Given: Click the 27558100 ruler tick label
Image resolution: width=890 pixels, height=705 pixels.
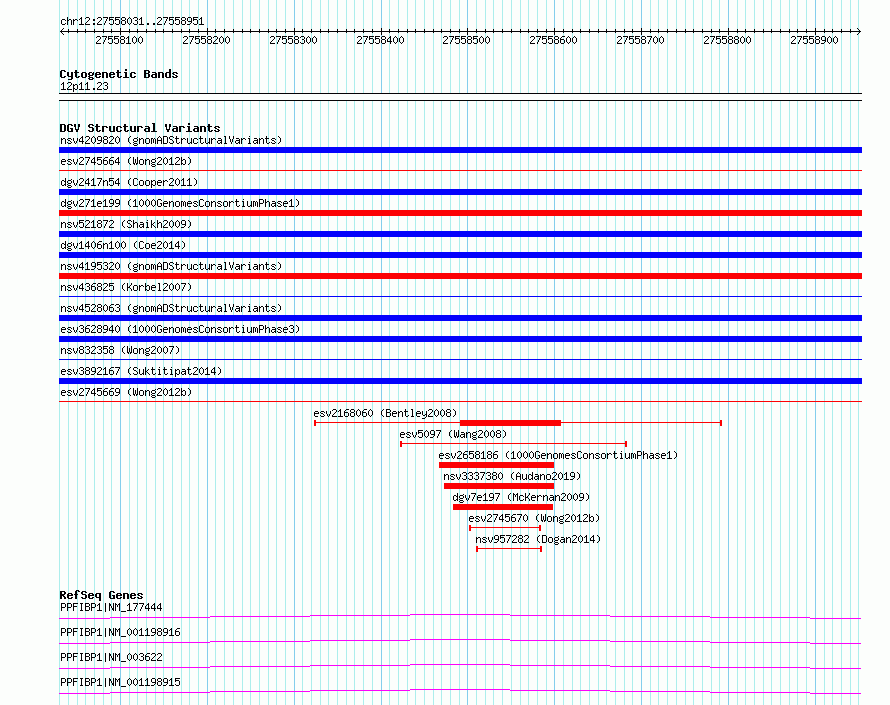Looking at the screenshot, I should 119,40.
